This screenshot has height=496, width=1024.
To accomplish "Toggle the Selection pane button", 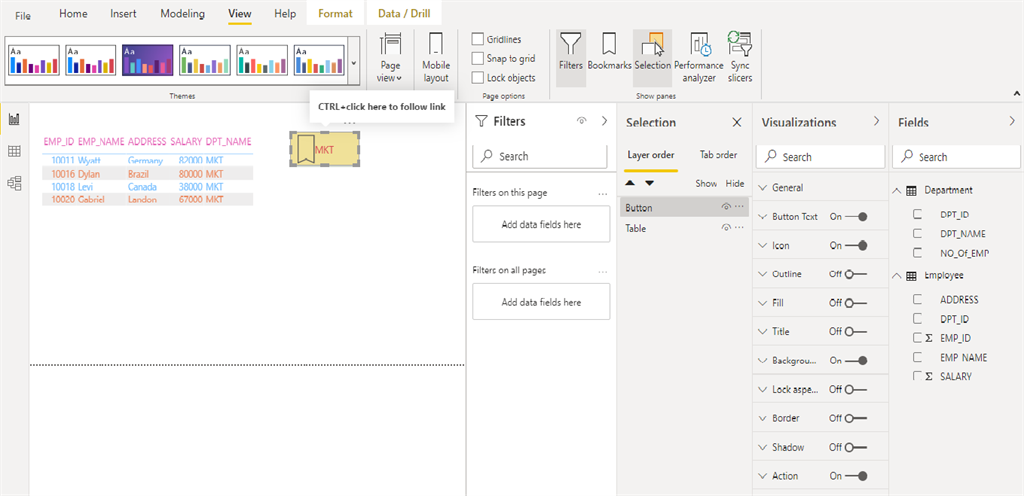I will tap(652, 59).
